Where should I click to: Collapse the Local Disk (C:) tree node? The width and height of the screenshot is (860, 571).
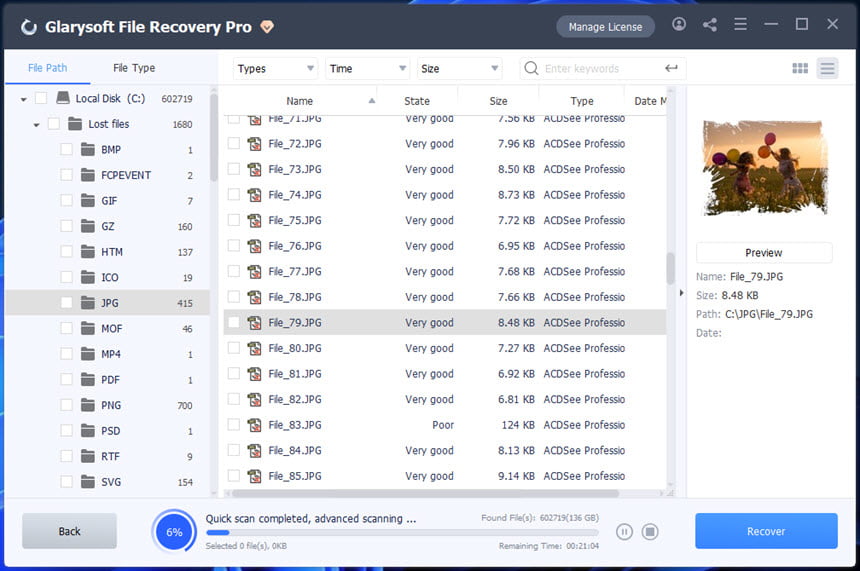tap(24, 99)
